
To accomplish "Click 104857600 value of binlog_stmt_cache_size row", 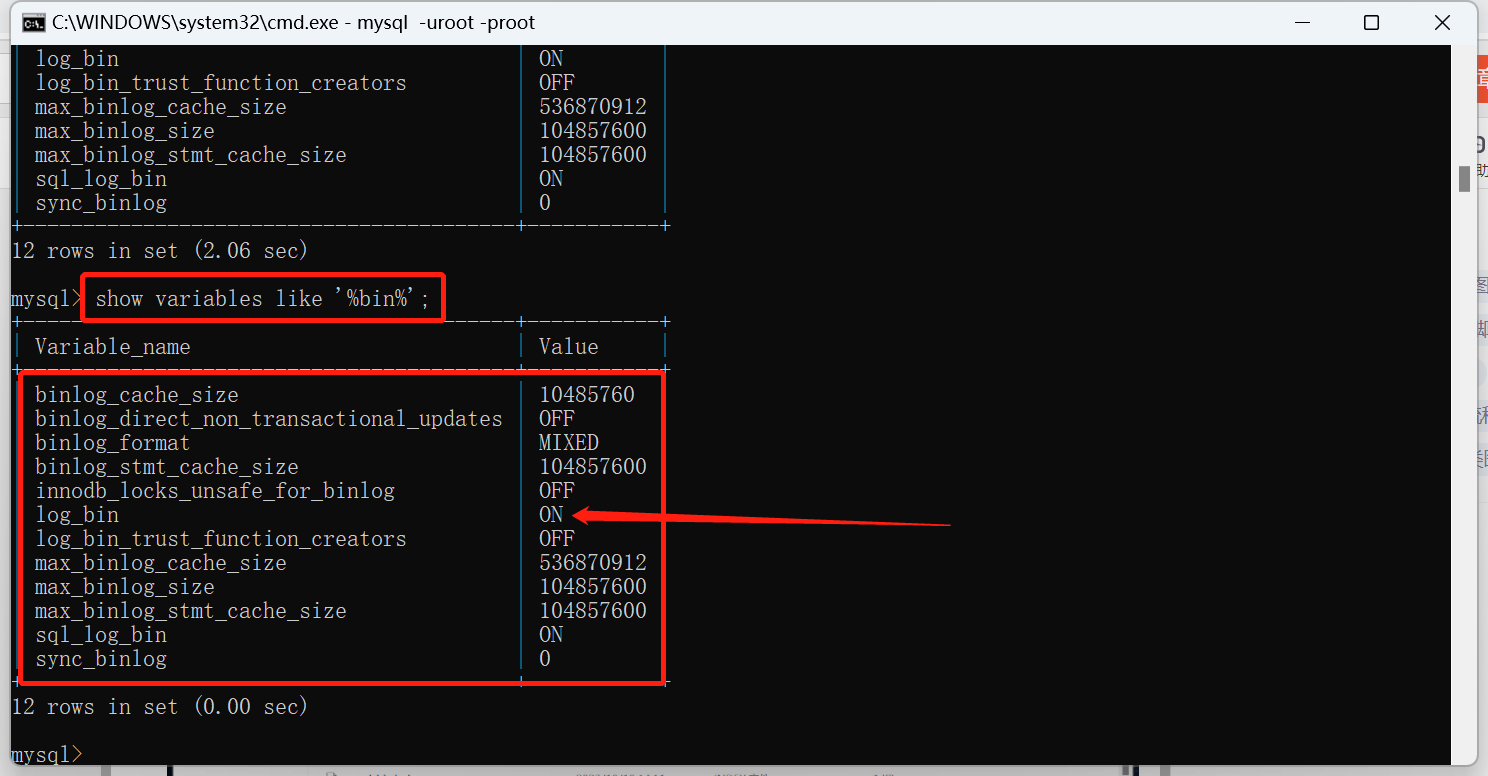I will [x=592, y=467].
